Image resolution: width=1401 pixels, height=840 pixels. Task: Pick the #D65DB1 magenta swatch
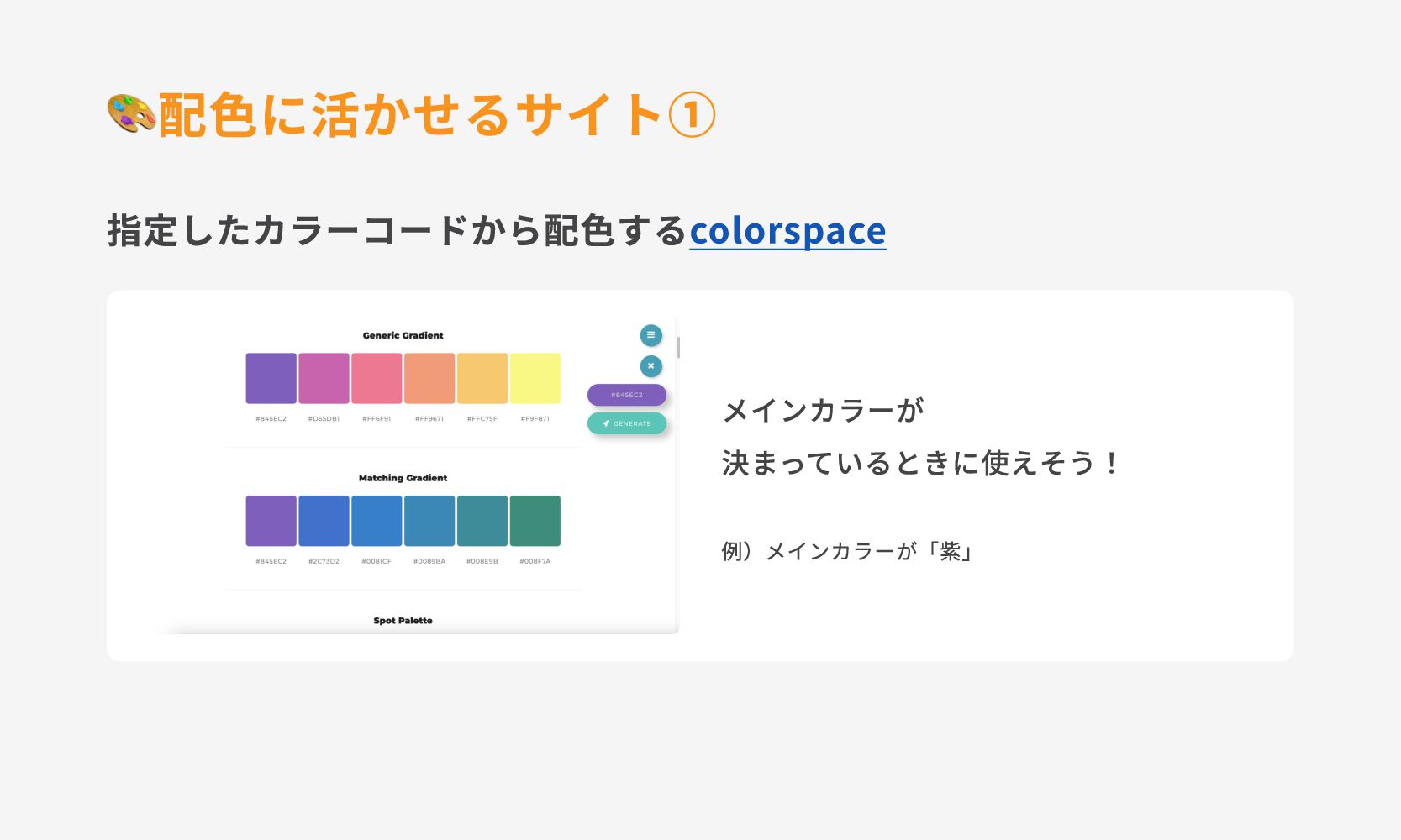click(324, 378)
